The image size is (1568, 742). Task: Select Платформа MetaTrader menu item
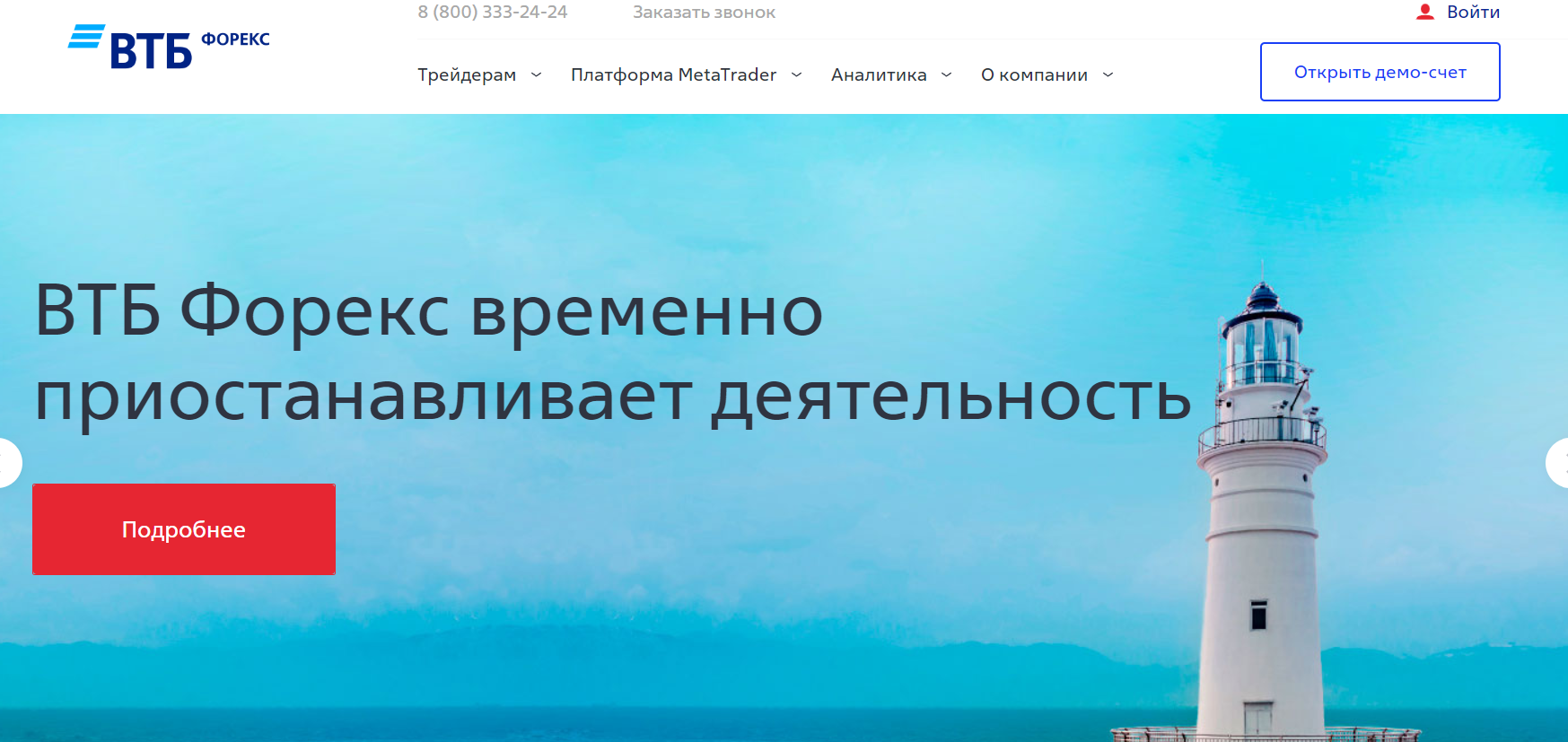point(673,75)
